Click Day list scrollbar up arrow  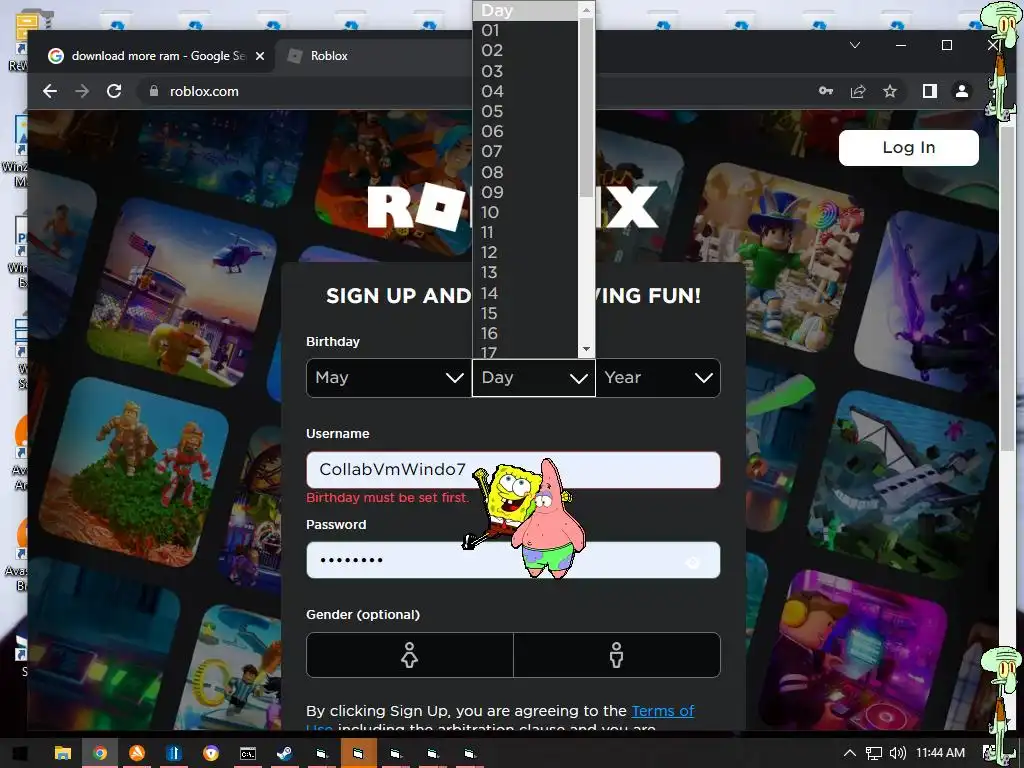point(586,9)
